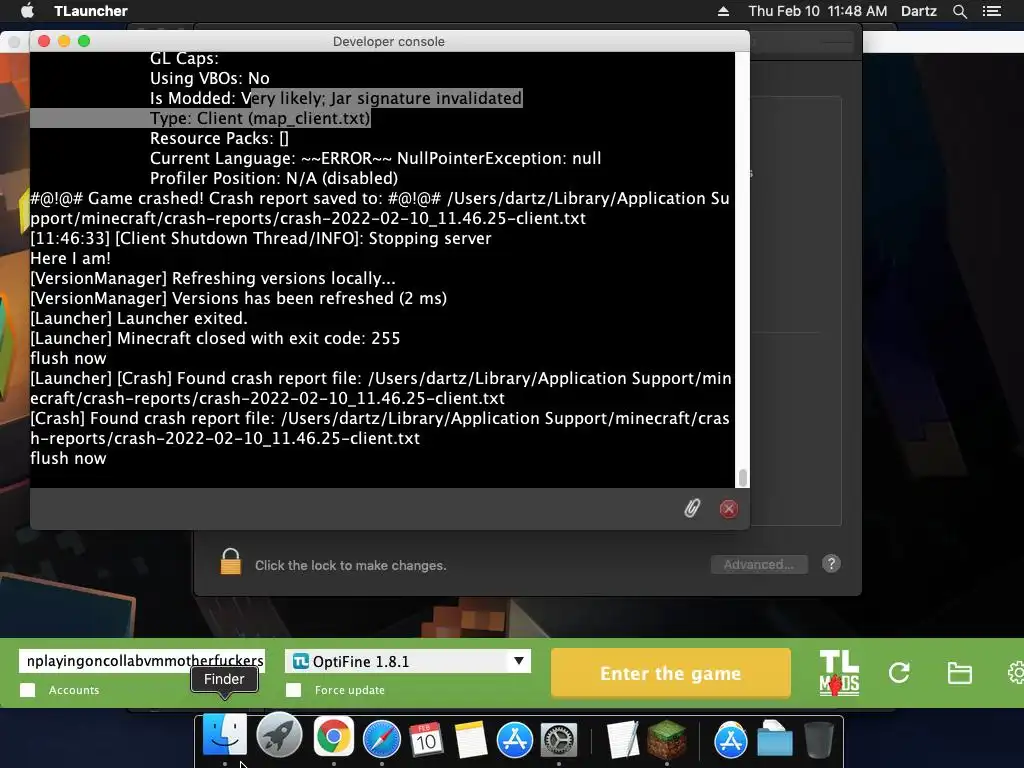This screenshot has width=1024, height=768.
Task: Open the TLauncher menu bar item
Action: (x=91, y=11)
